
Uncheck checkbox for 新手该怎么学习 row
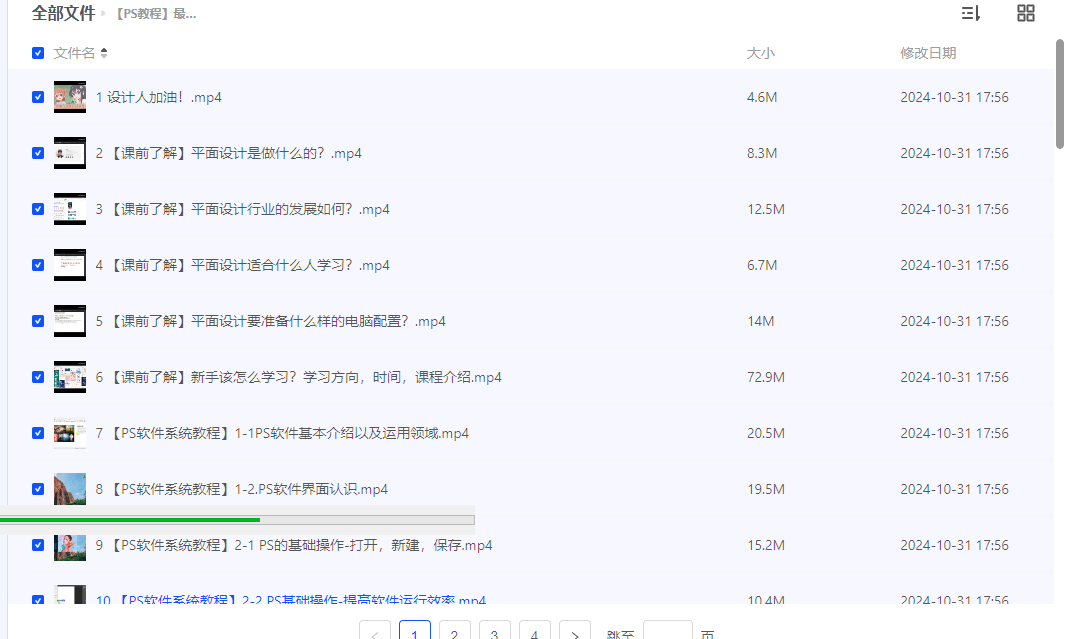(38, 377)
